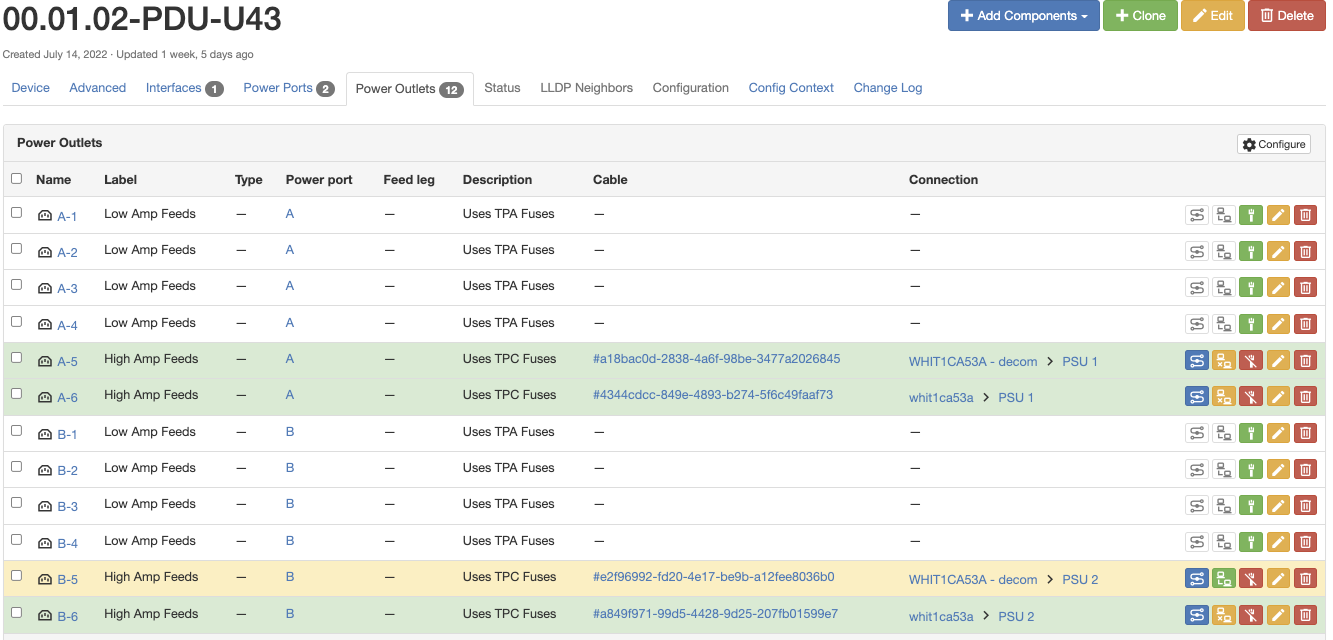
Task: Click the green Clone button
Action: [x=1140, y=15]
